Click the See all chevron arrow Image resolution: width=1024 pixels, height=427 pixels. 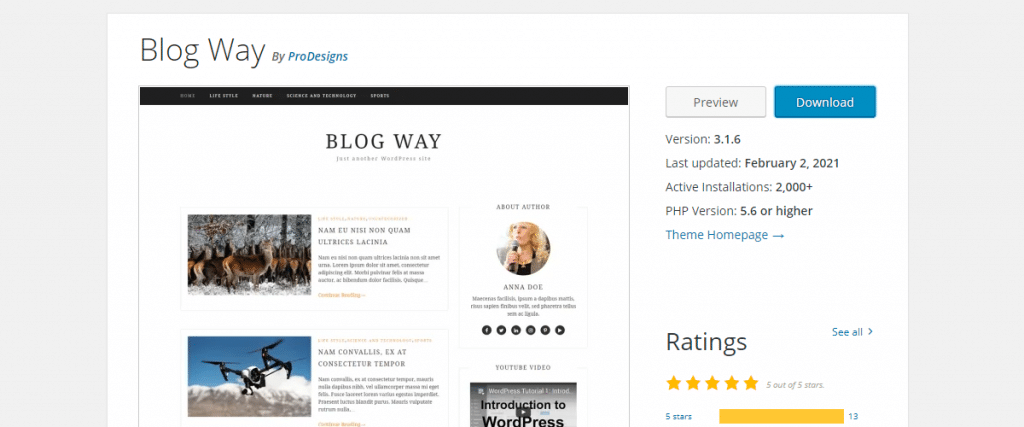[871, 332]
